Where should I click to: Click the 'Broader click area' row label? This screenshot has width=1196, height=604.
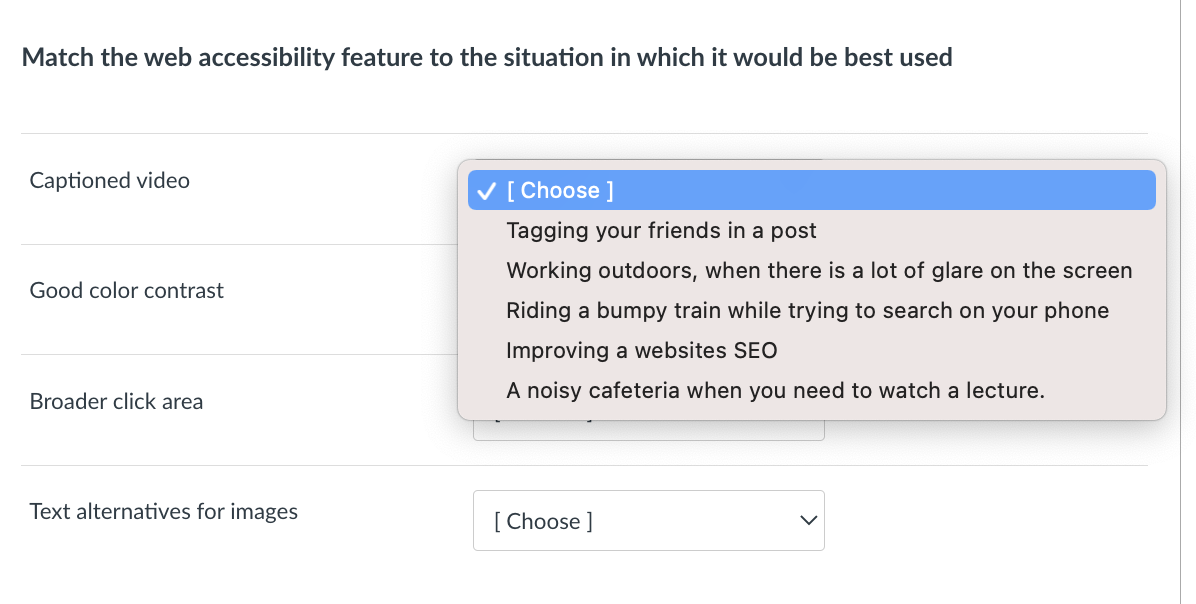116,401
